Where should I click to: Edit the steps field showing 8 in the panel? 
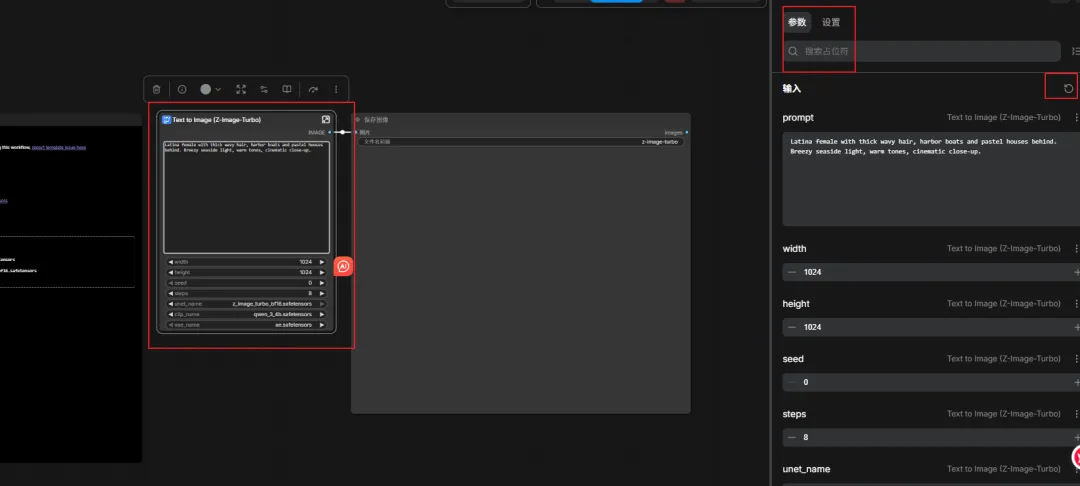(931, 437)
